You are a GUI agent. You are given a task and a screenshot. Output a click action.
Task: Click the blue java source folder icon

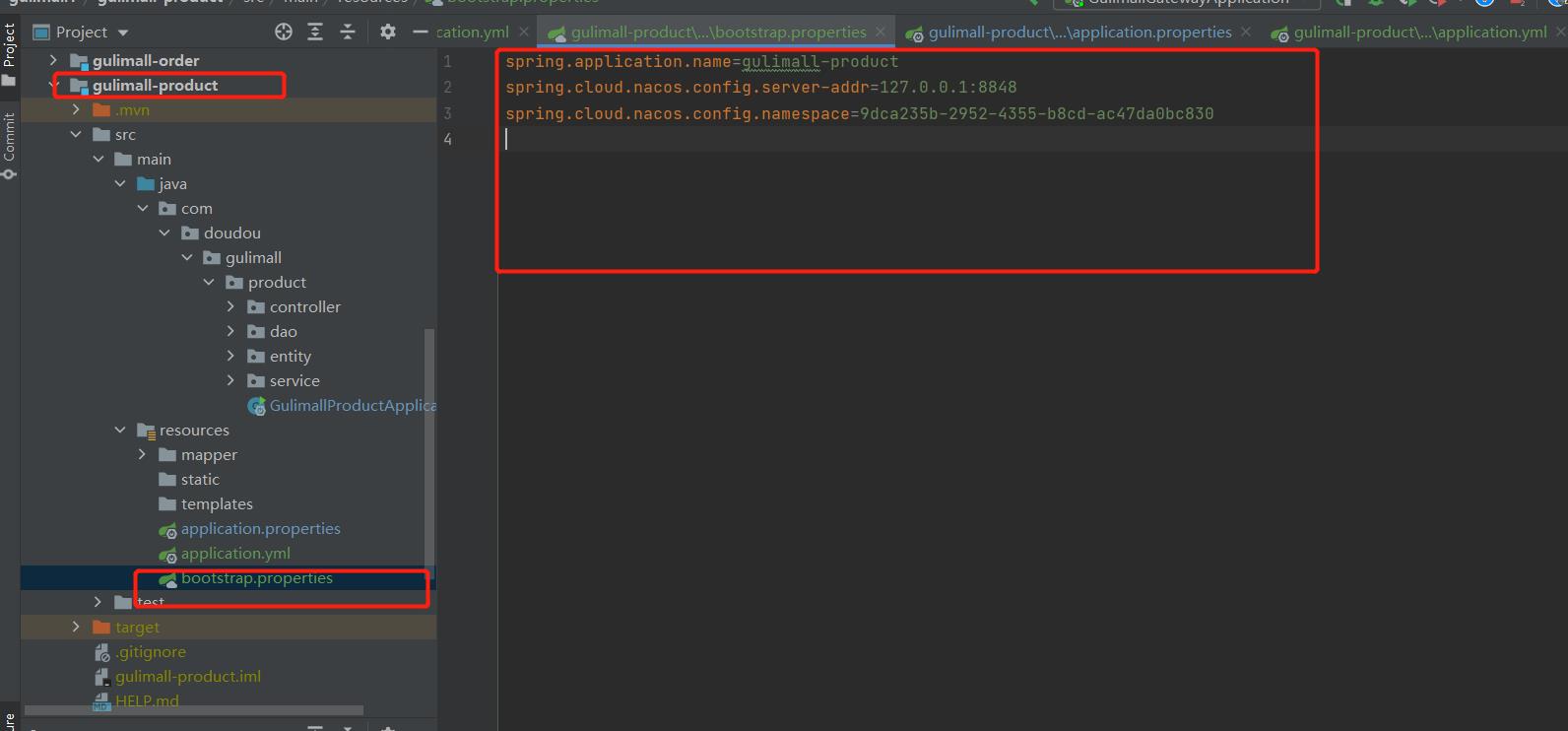tap(147, 184)
